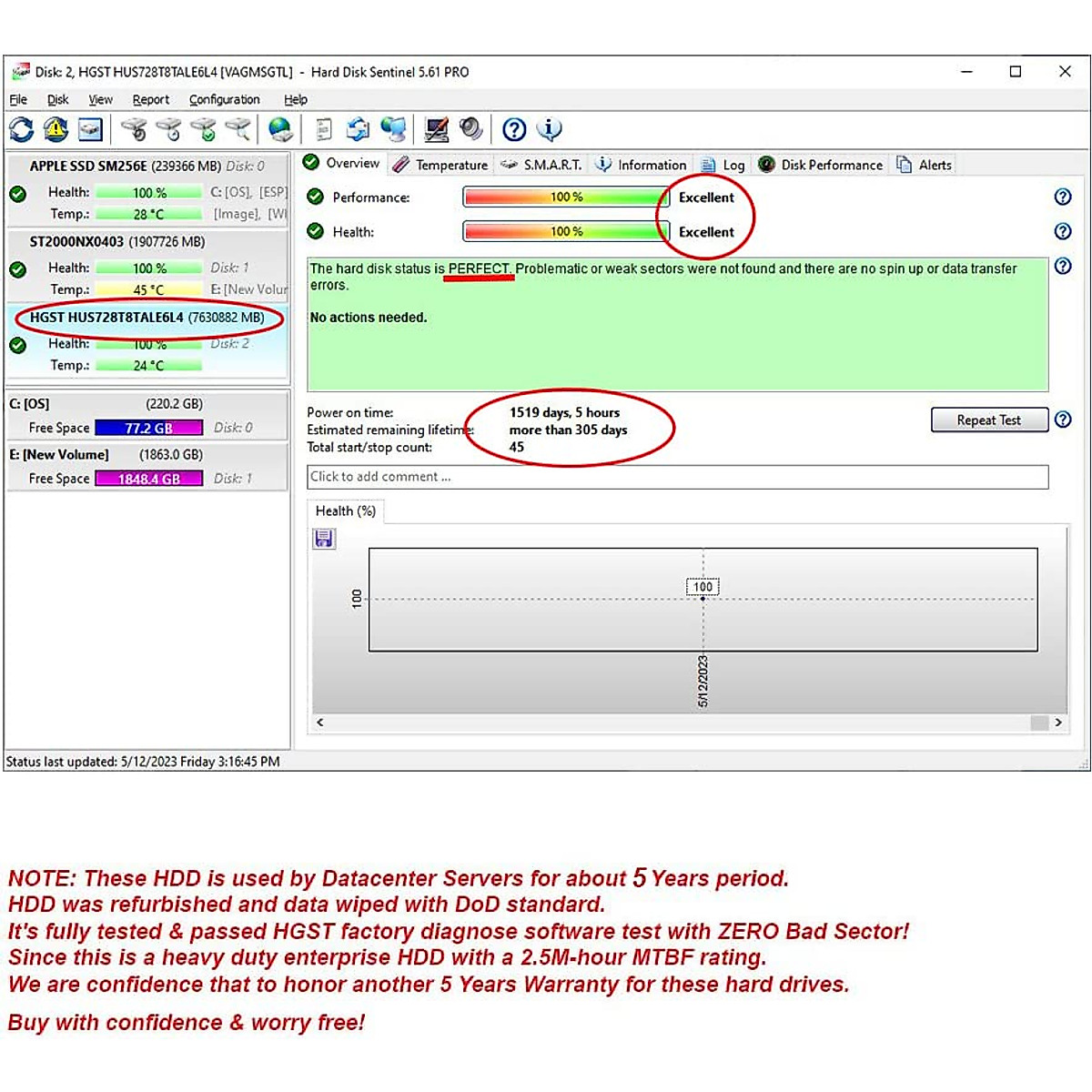
Task: Click the disk with magnifier toolbar icon
Action: (x=238, y=130)
